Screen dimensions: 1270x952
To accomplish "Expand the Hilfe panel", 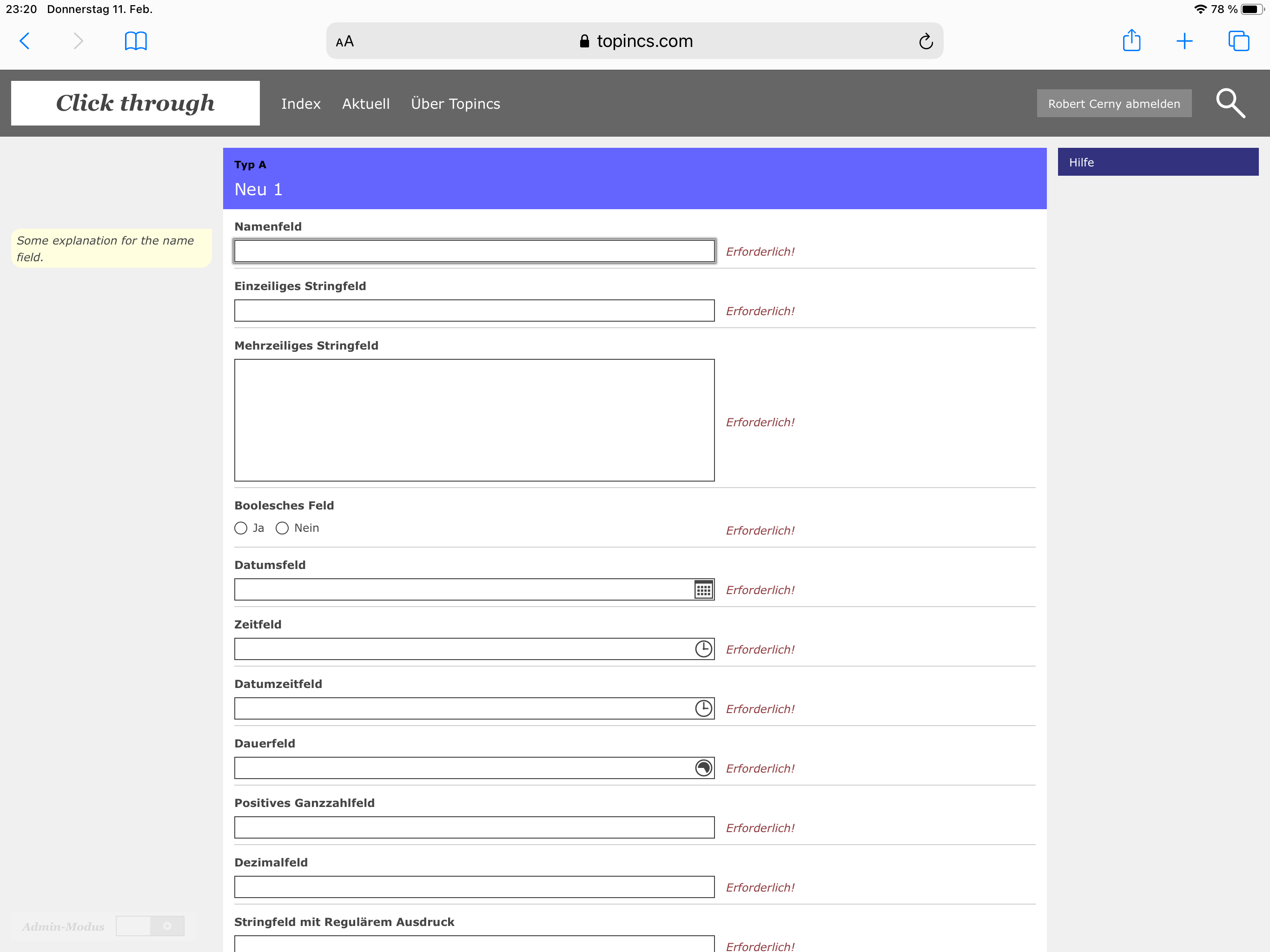I will tap(1158, 162).
